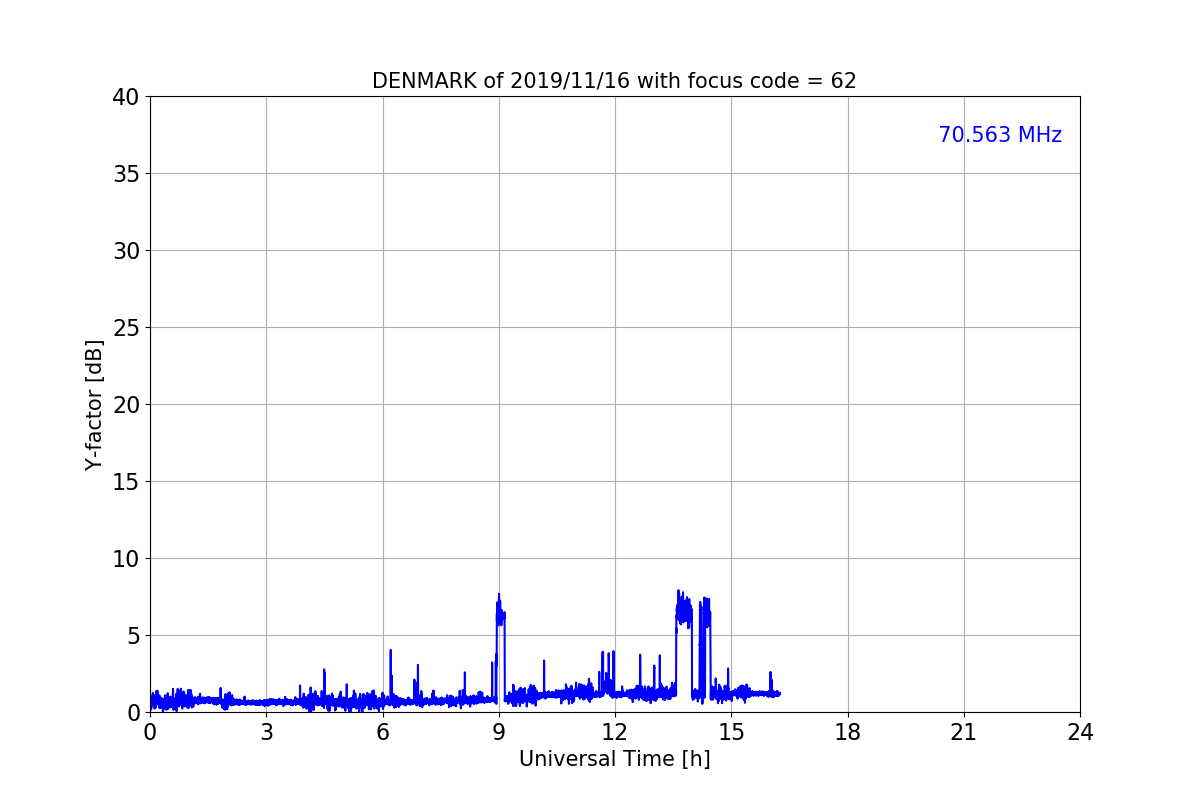Click x-axis tick label '18'
1200x800 pixels.
click(x=848, y=732)
